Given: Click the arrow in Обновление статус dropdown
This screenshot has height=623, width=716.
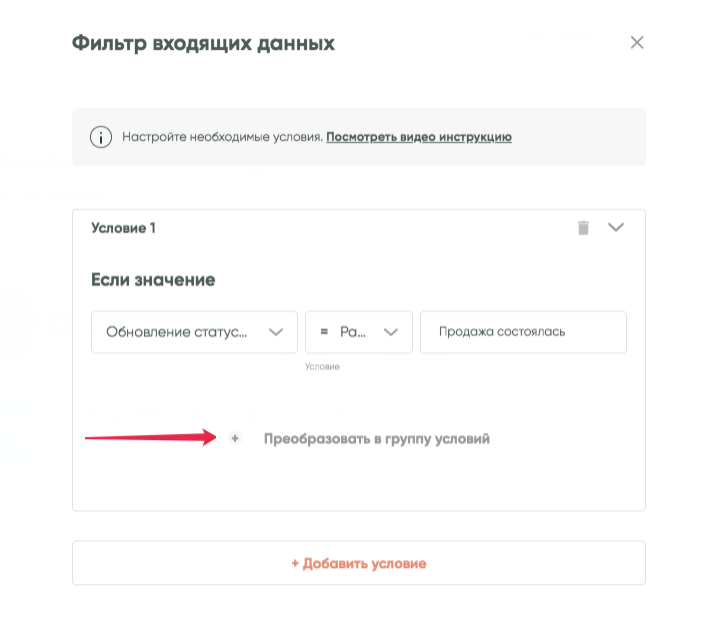Looking at the screenshot, I should [276, 332].
